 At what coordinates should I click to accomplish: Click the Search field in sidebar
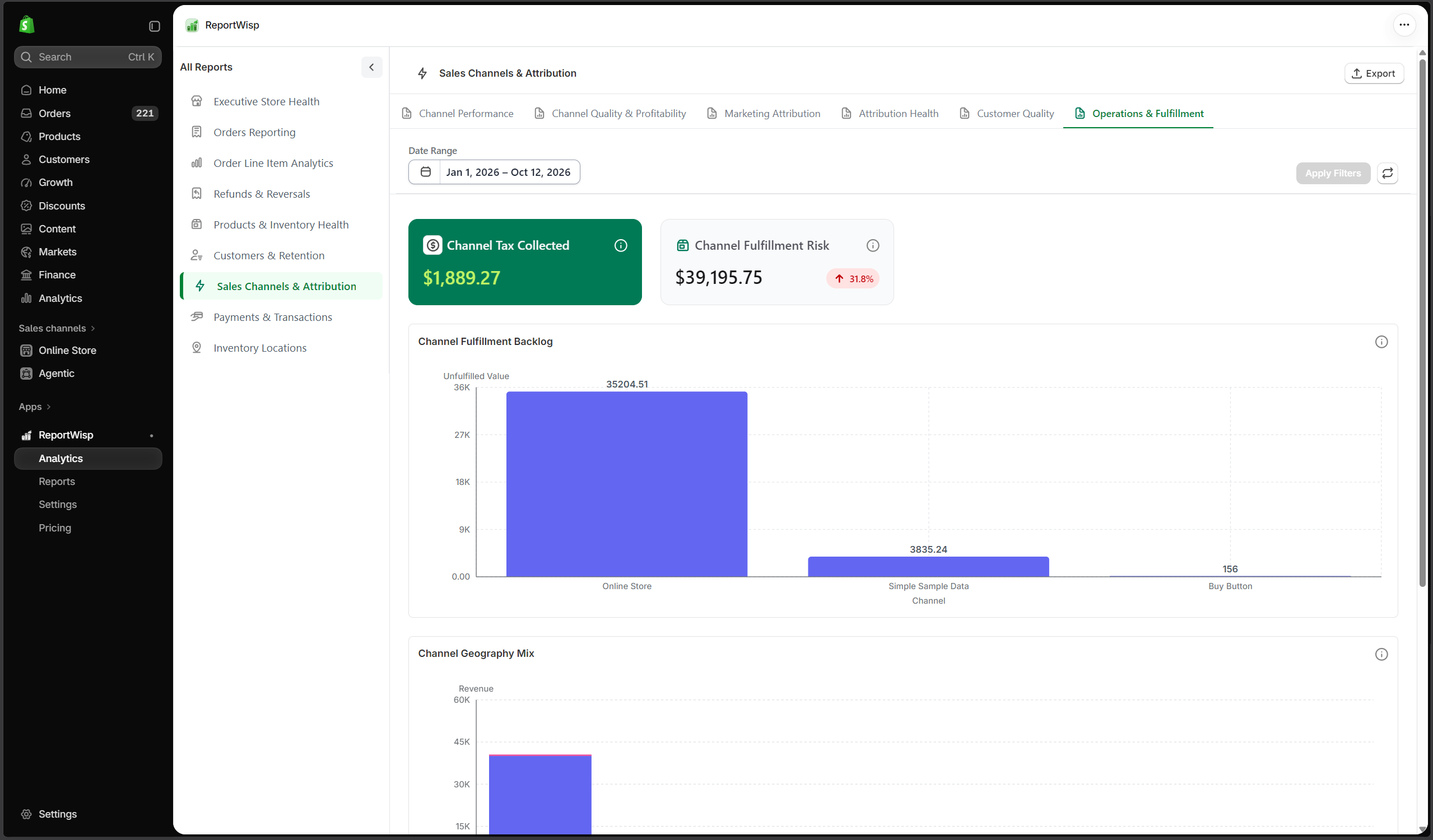pyautogui.click(x=88, y=57)
